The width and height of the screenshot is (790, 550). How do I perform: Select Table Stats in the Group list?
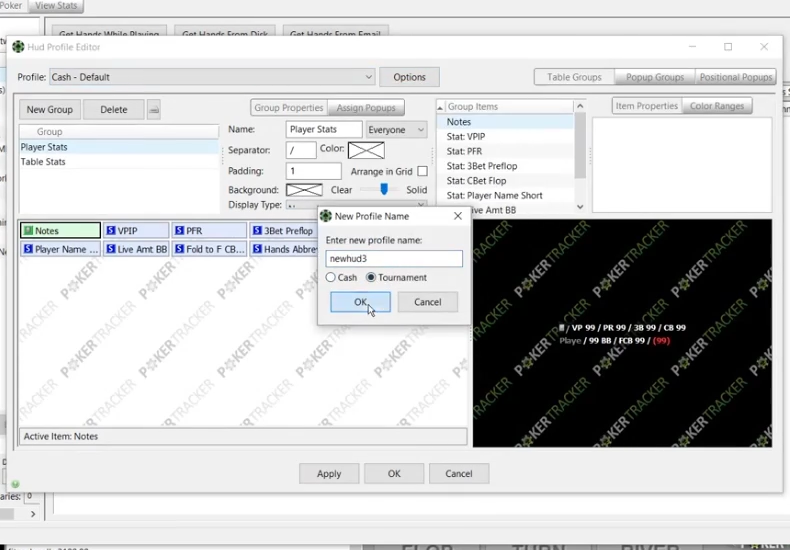119,162
